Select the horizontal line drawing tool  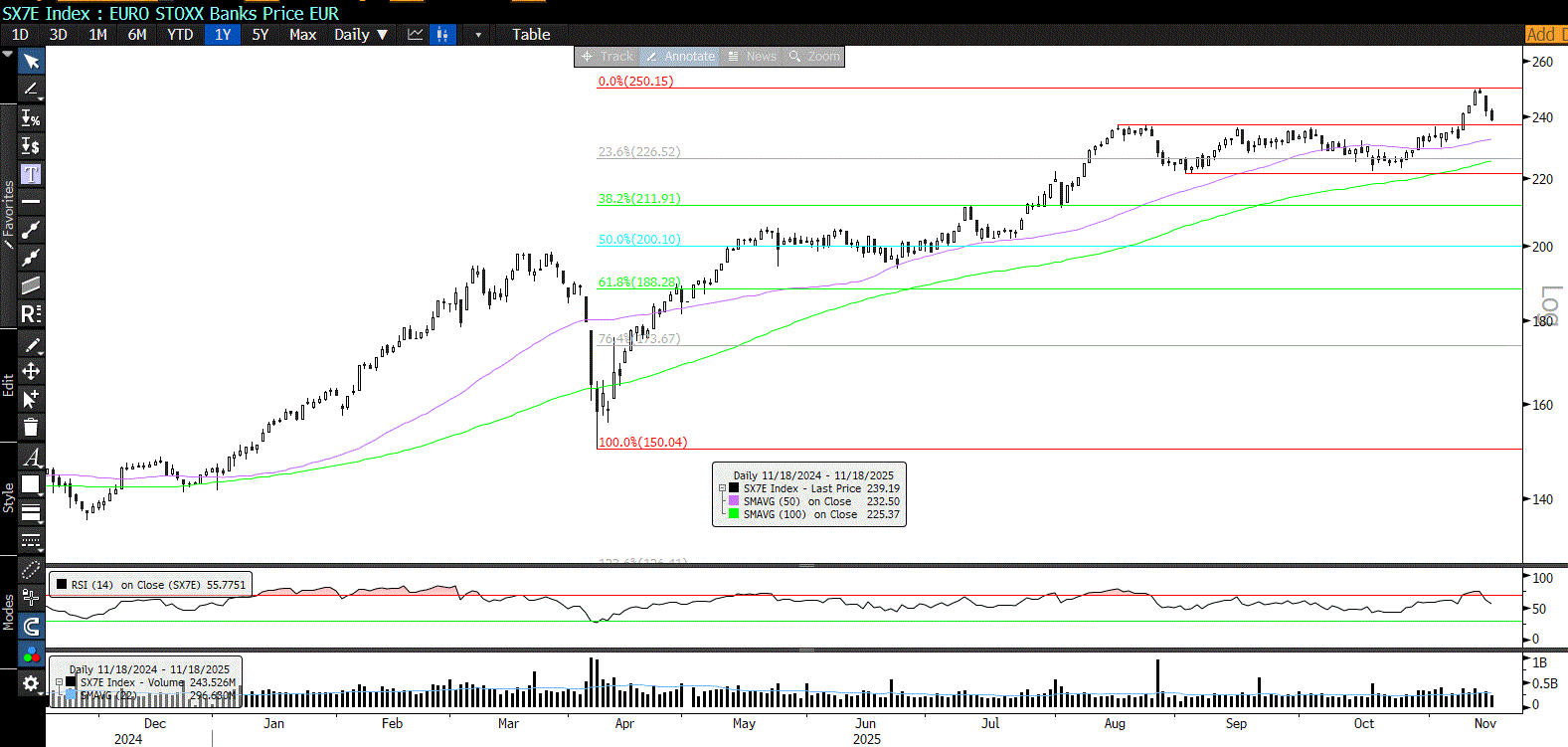tap(31, 202)
